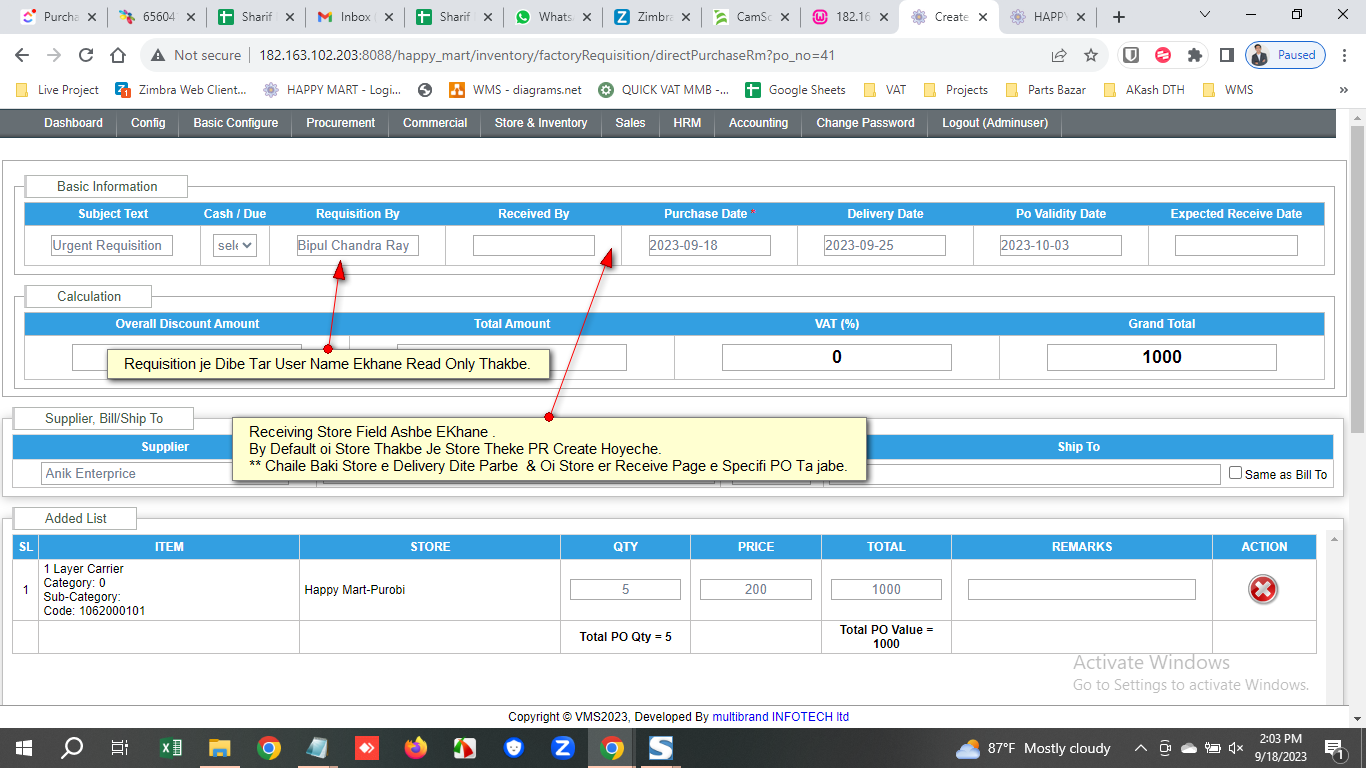Click the QTY field showing 5

625,590
